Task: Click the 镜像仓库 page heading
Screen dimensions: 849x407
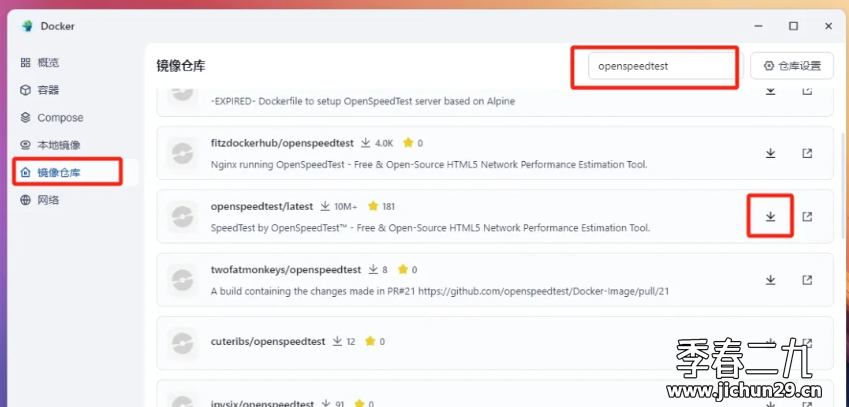Action: click(181, 66)
